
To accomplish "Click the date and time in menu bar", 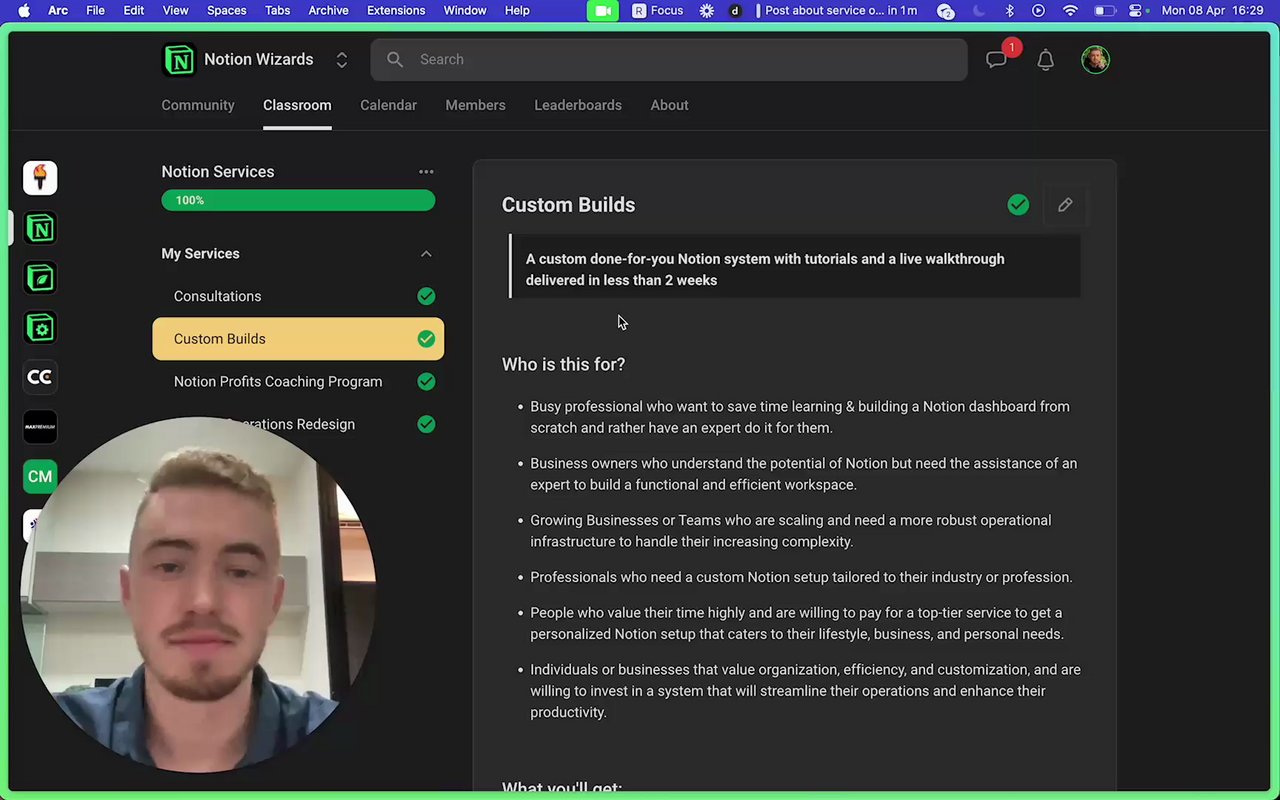I will coord(1212,11).
